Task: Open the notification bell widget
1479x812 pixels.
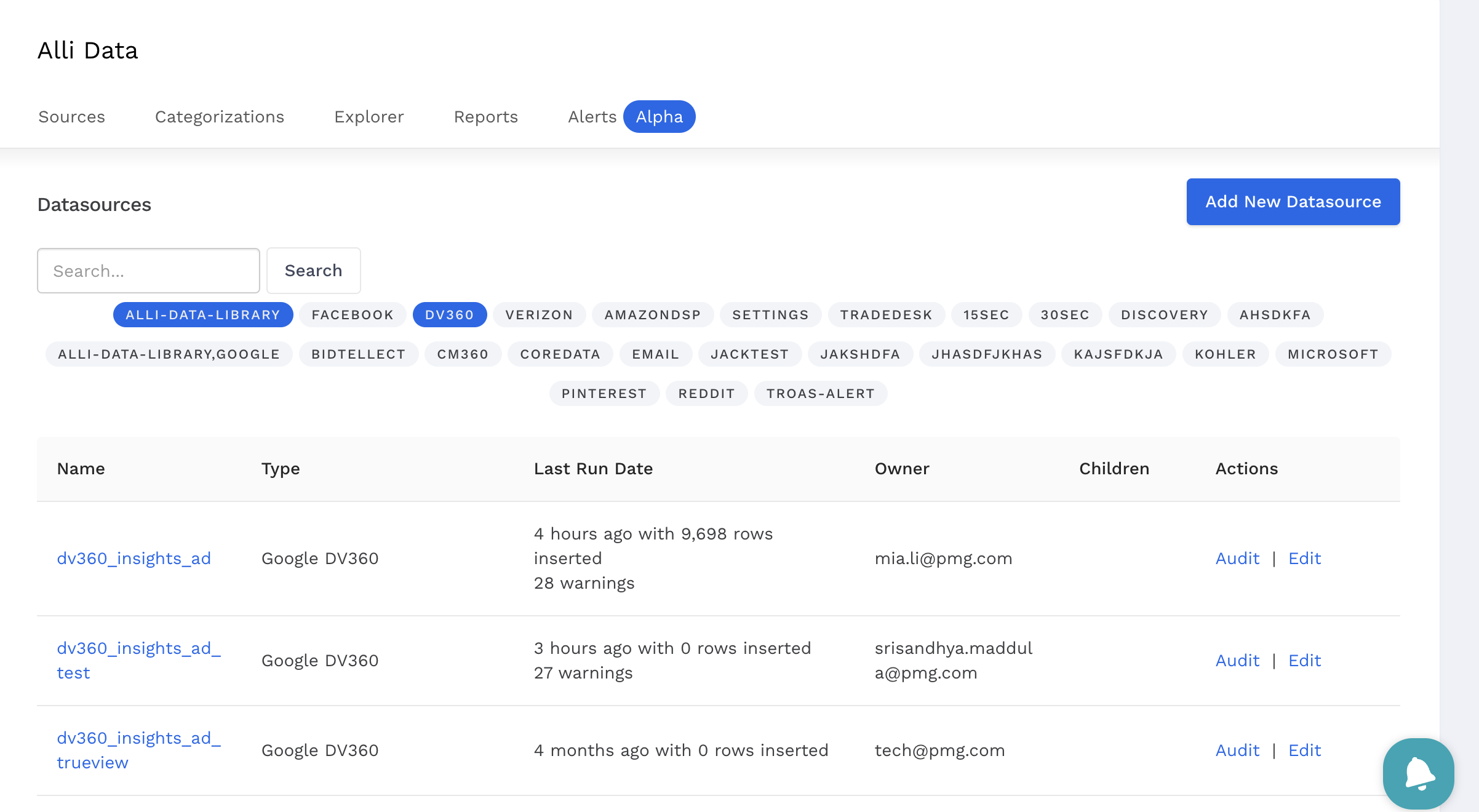Action: coord(1418,773)
